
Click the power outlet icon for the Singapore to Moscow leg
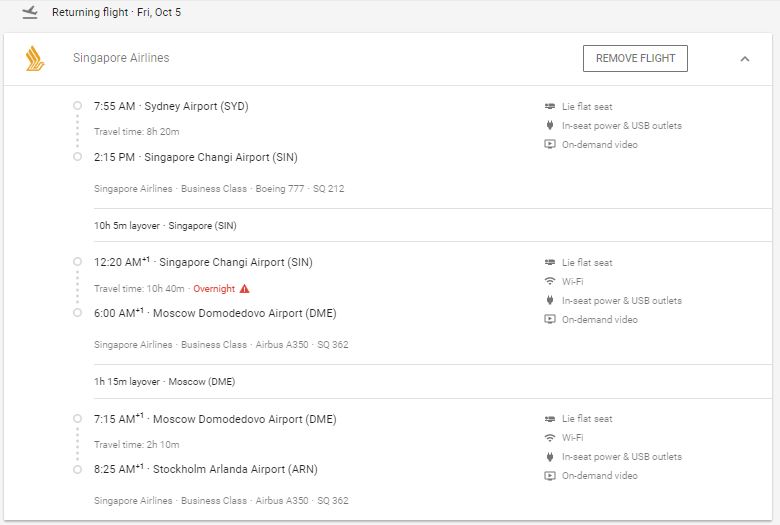tap(550, 300)
